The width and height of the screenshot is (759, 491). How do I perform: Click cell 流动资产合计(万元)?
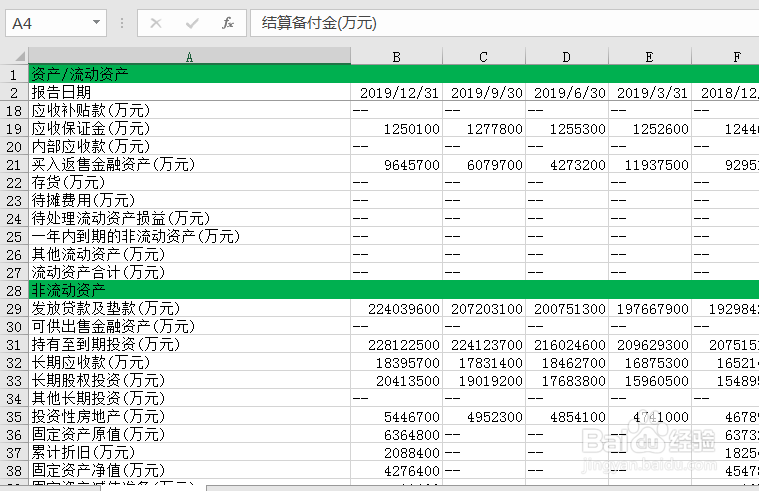pos(189,272)
